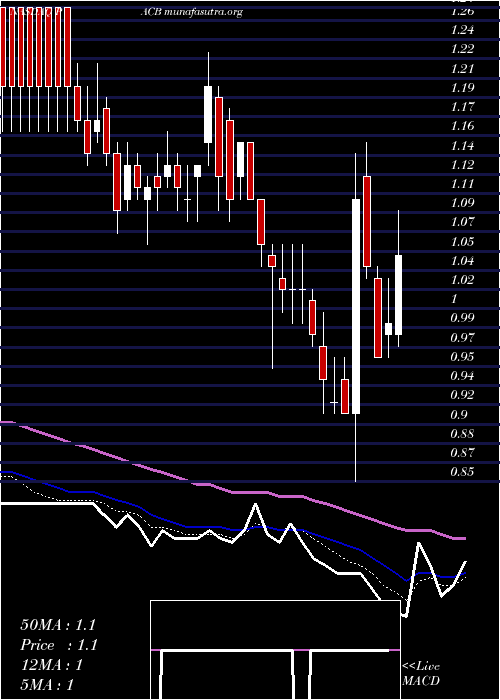Click the 0.95 price axis label
The width and height of the screenshot is (500, 700).
coord(462,357)
